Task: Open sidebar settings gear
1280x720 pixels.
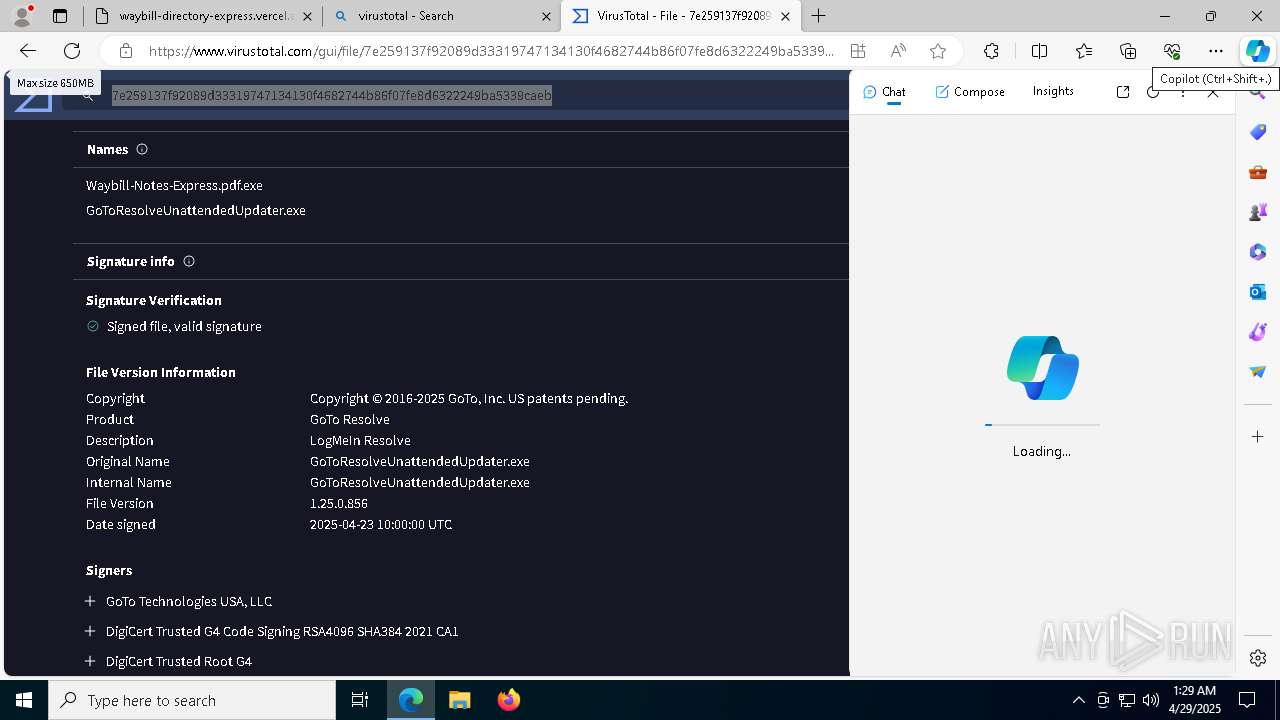Action: pos(1258,658)
